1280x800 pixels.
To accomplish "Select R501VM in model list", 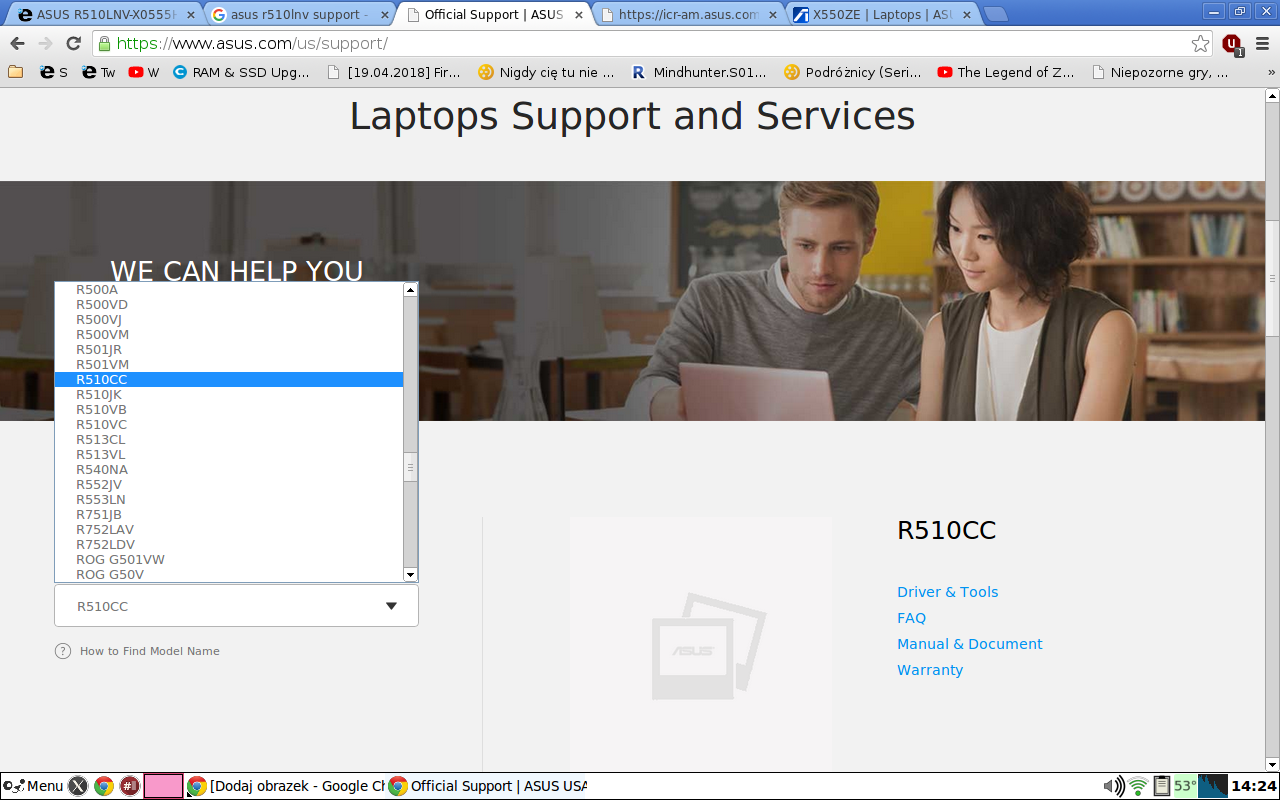I will tap(229, 365).
